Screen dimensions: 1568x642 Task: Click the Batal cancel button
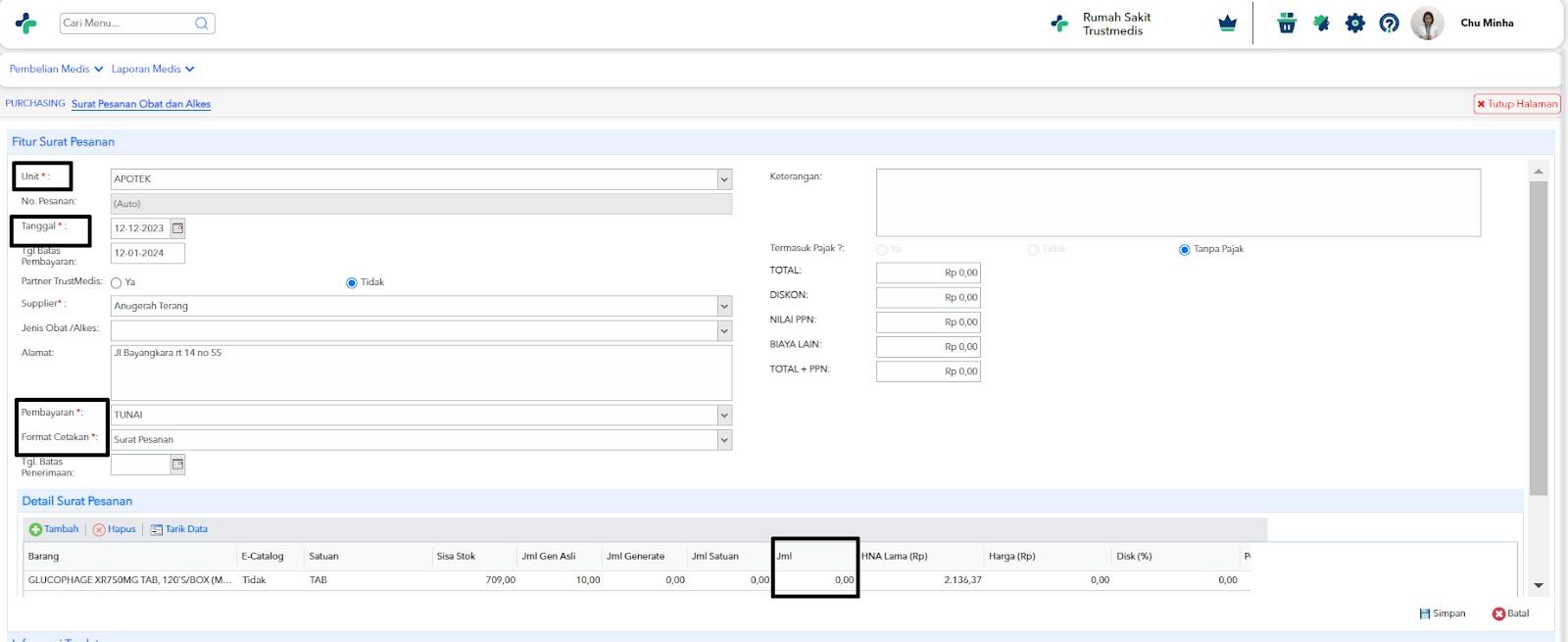(x=1510, y=614)
